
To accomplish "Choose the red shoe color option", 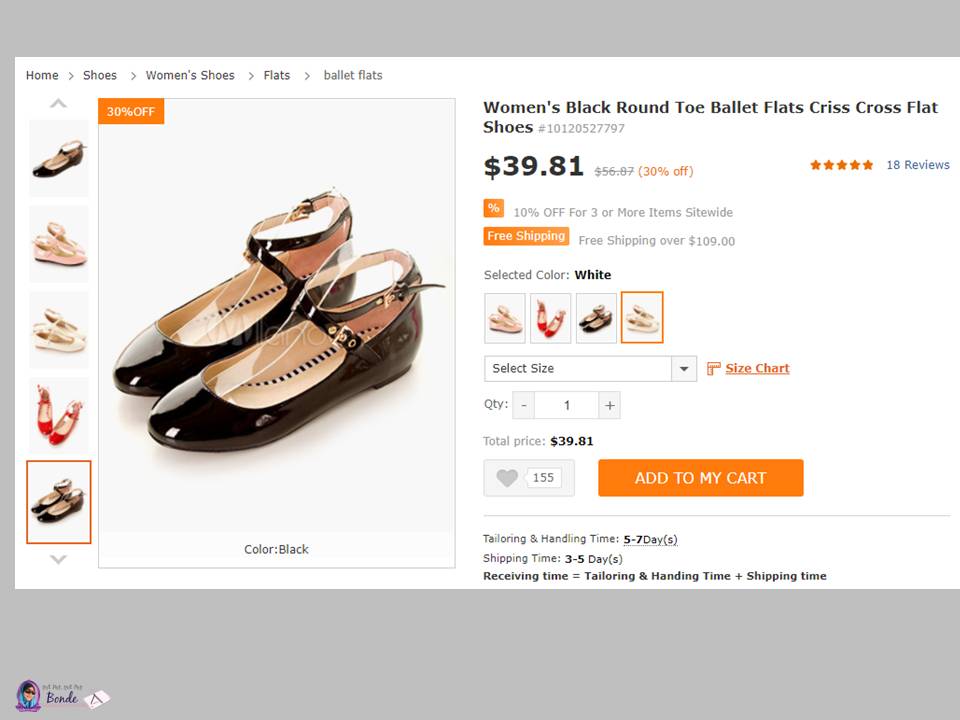I will pyautogui.click(x=550, y=318).
